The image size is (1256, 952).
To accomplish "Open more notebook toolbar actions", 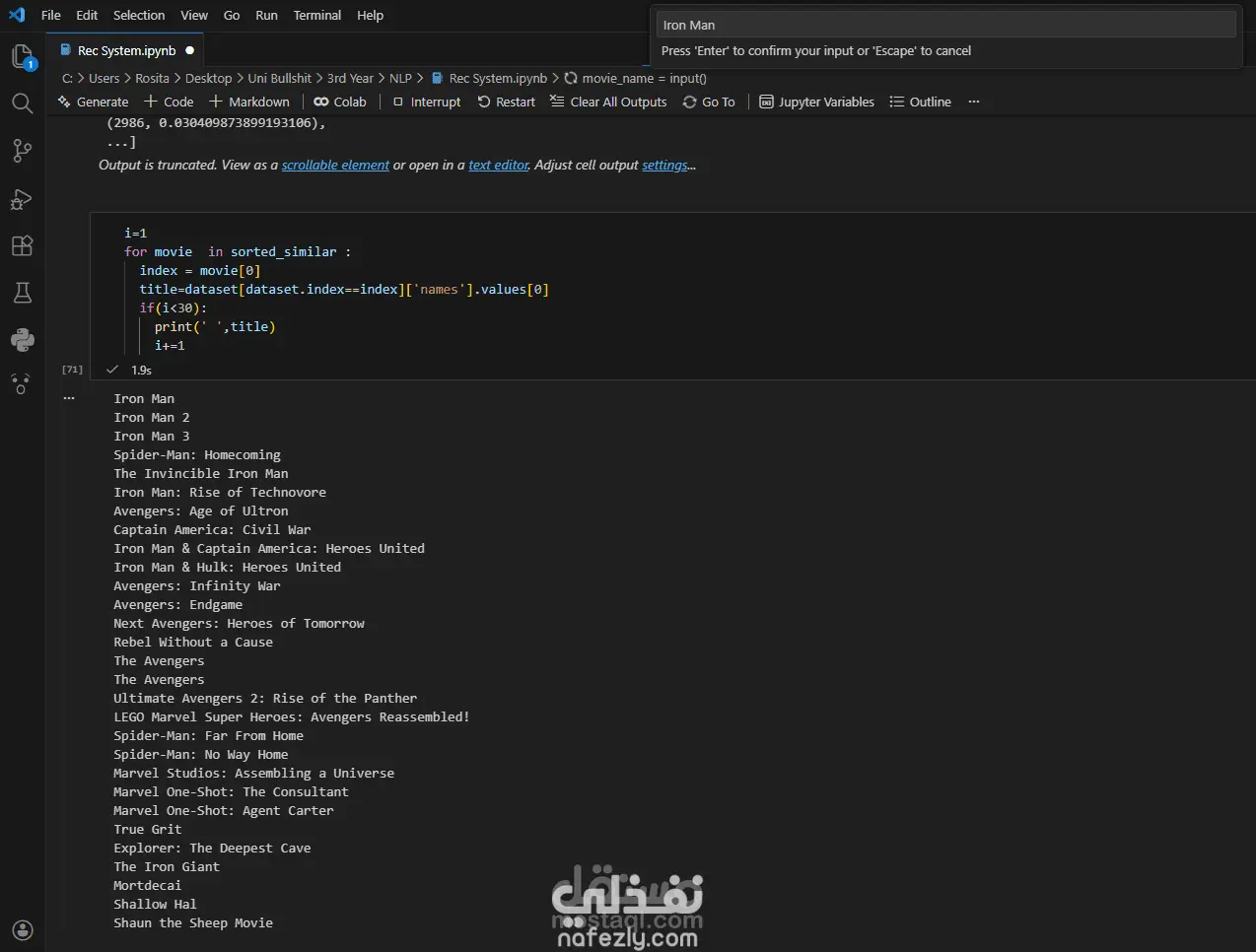I will coord(974,102).
